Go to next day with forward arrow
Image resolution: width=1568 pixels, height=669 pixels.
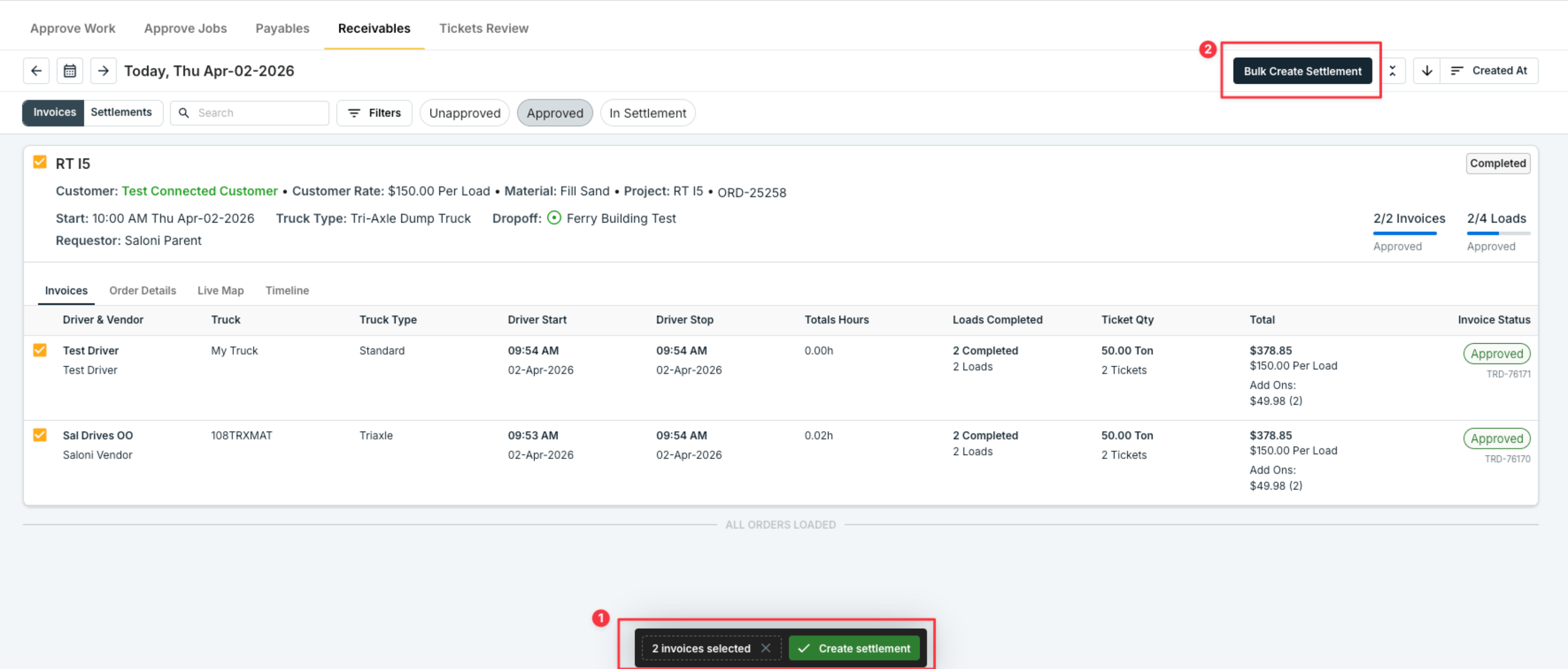104,71
